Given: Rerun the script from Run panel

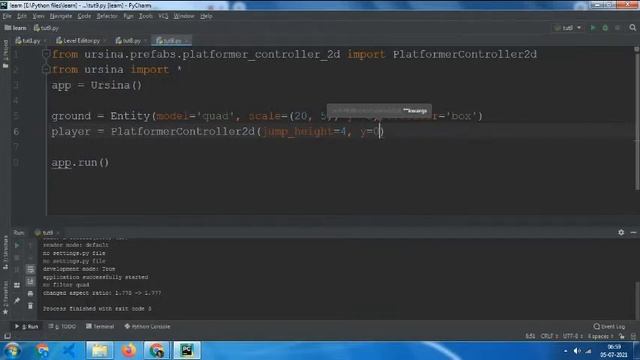Looking at the screenshot, I should (x=17, y=245).
